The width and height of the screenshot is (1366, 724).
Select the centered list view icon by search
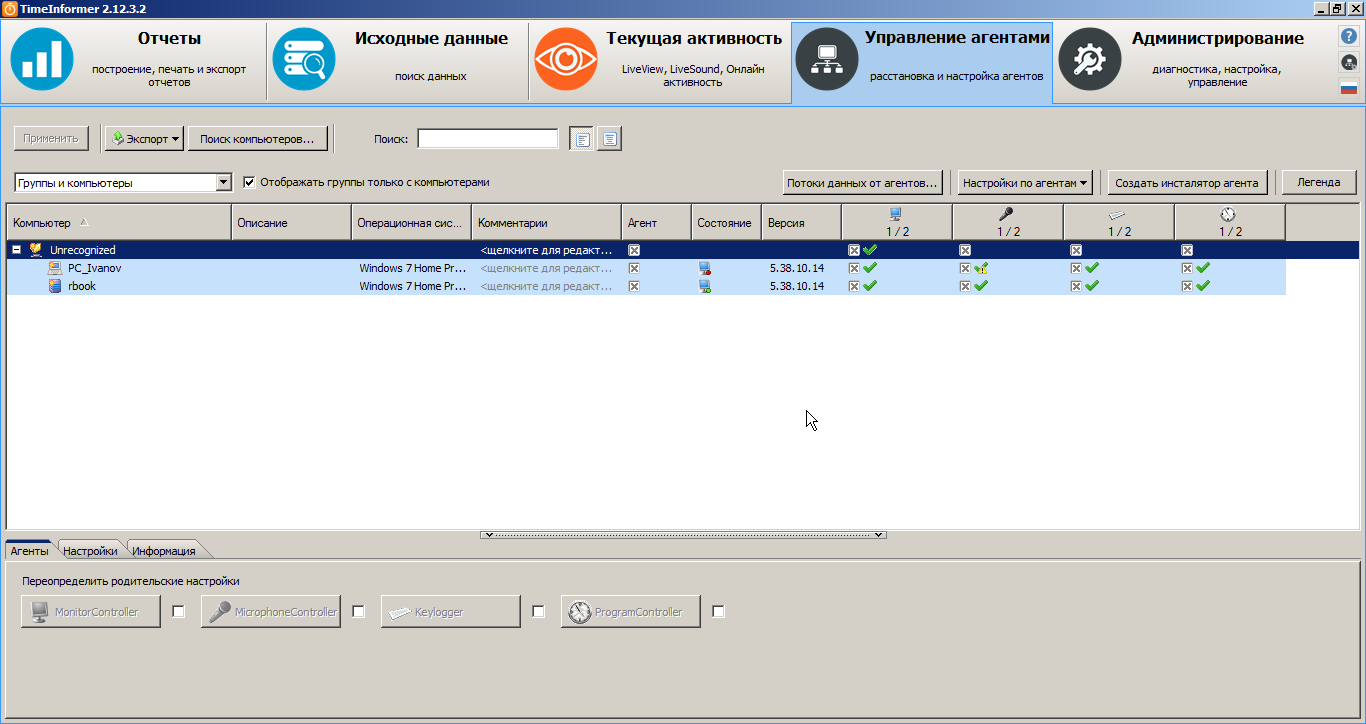pyautogui.click(x=610, y=139)
